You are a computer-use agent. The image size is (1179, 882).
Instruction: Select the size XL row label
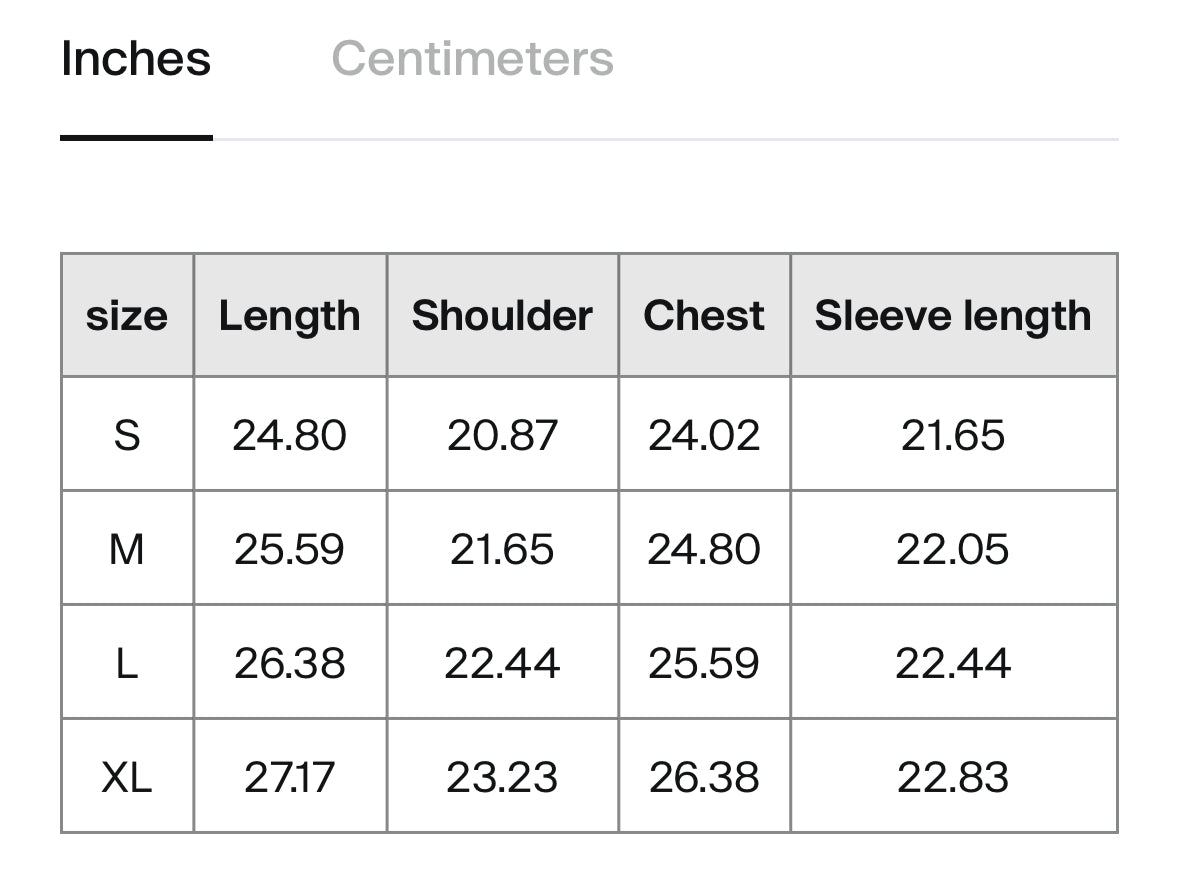coord(127,777)
